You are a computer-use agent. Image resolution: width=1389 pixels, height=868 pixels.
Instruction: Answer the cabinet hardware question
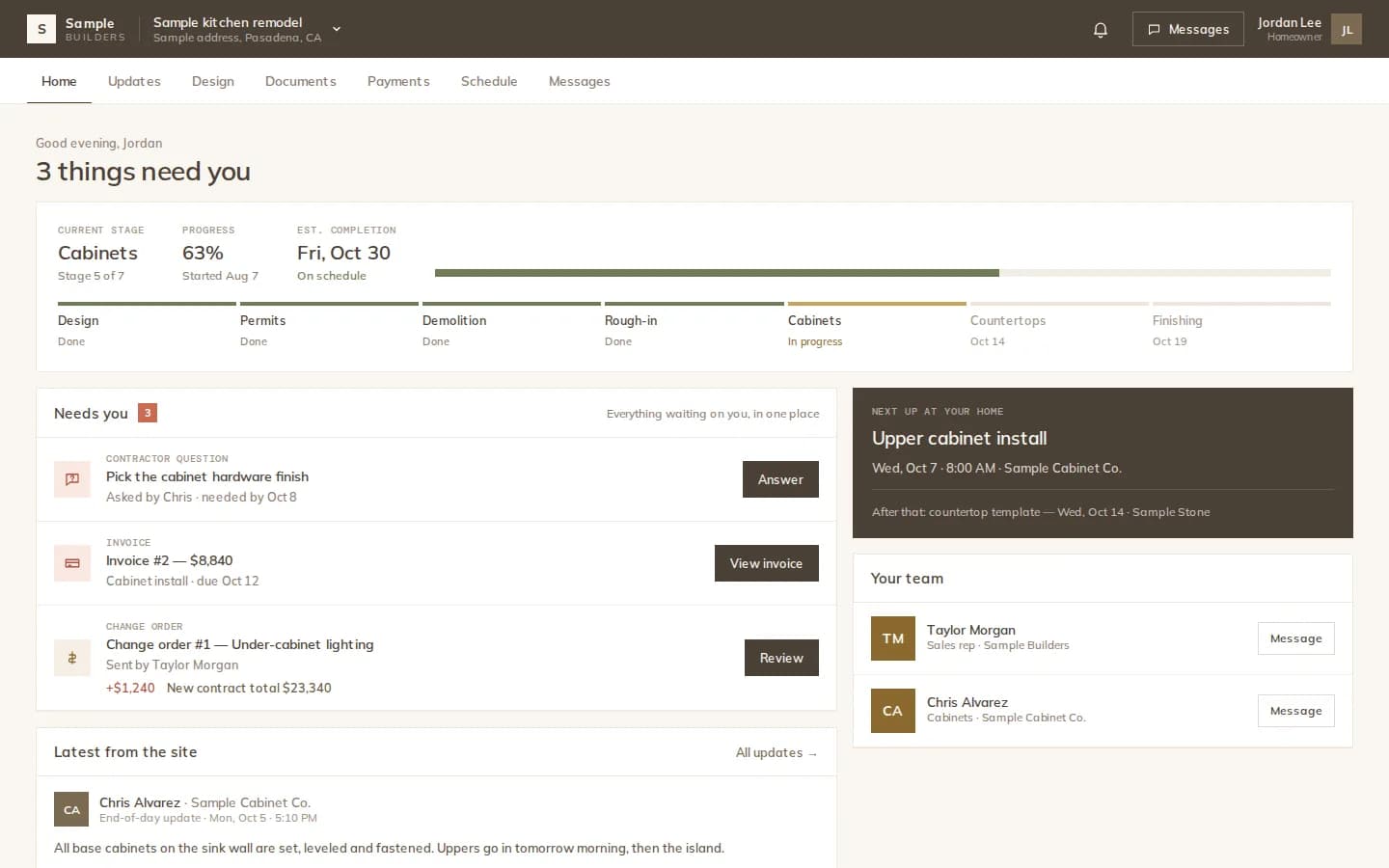(780, 479)
